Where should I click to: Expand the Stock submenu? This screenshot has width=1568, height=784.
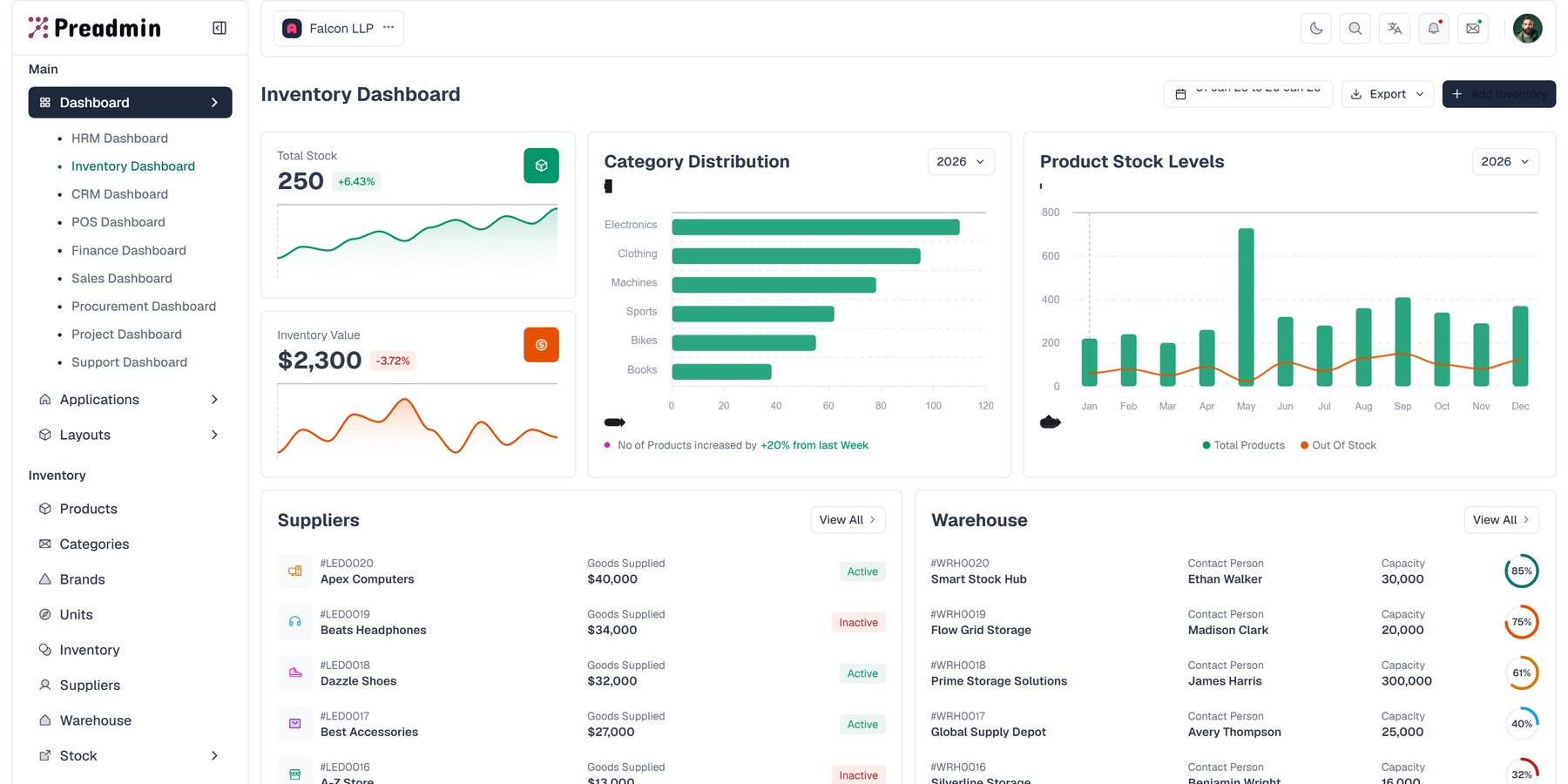(131, 756)
